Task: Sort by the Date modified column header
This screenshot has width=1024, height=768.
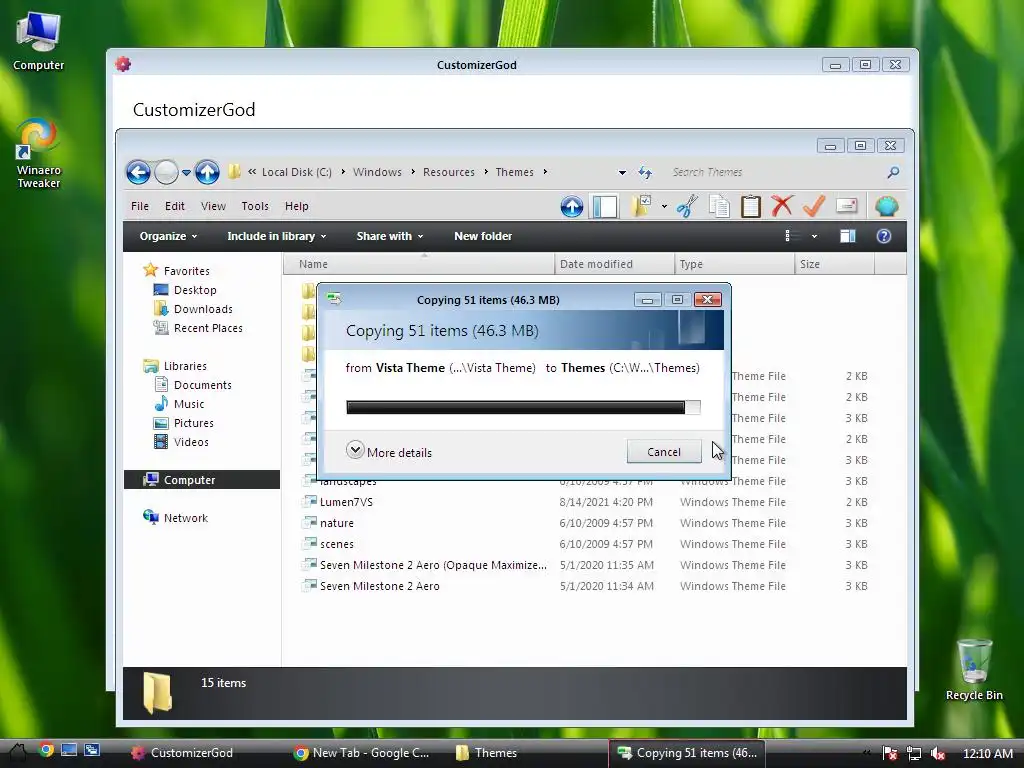Action: [x=614, y=264]
